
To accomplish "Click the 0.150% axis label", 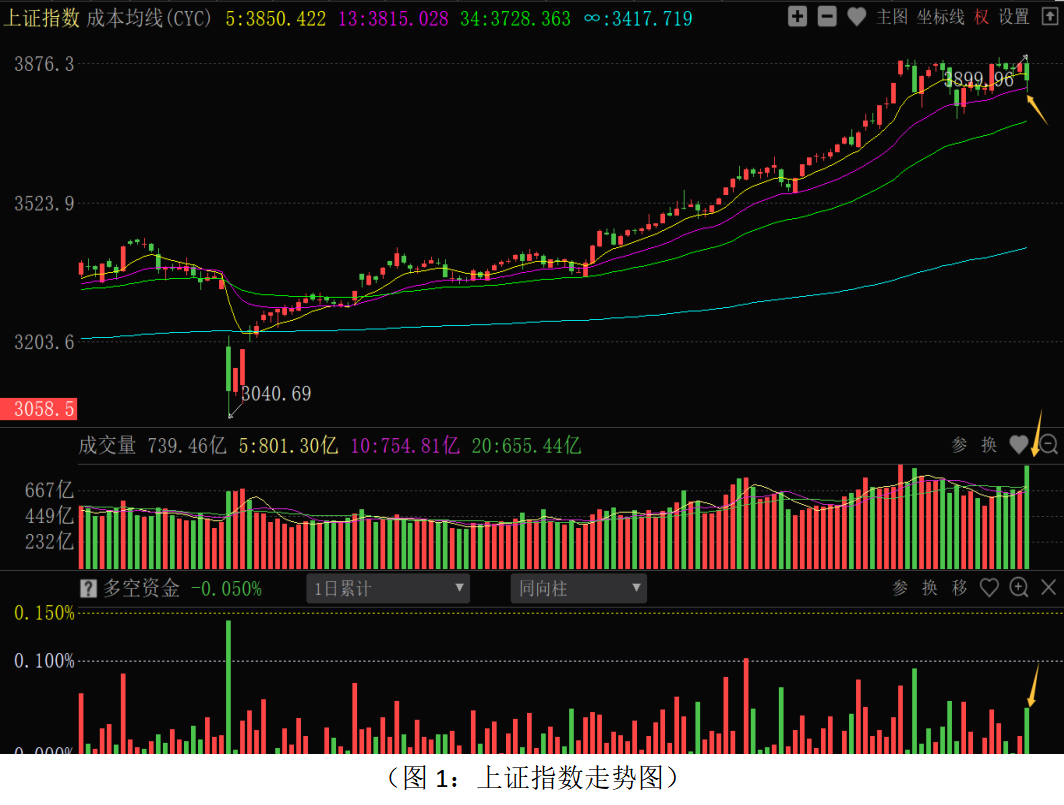I will [x=44, y=613].
